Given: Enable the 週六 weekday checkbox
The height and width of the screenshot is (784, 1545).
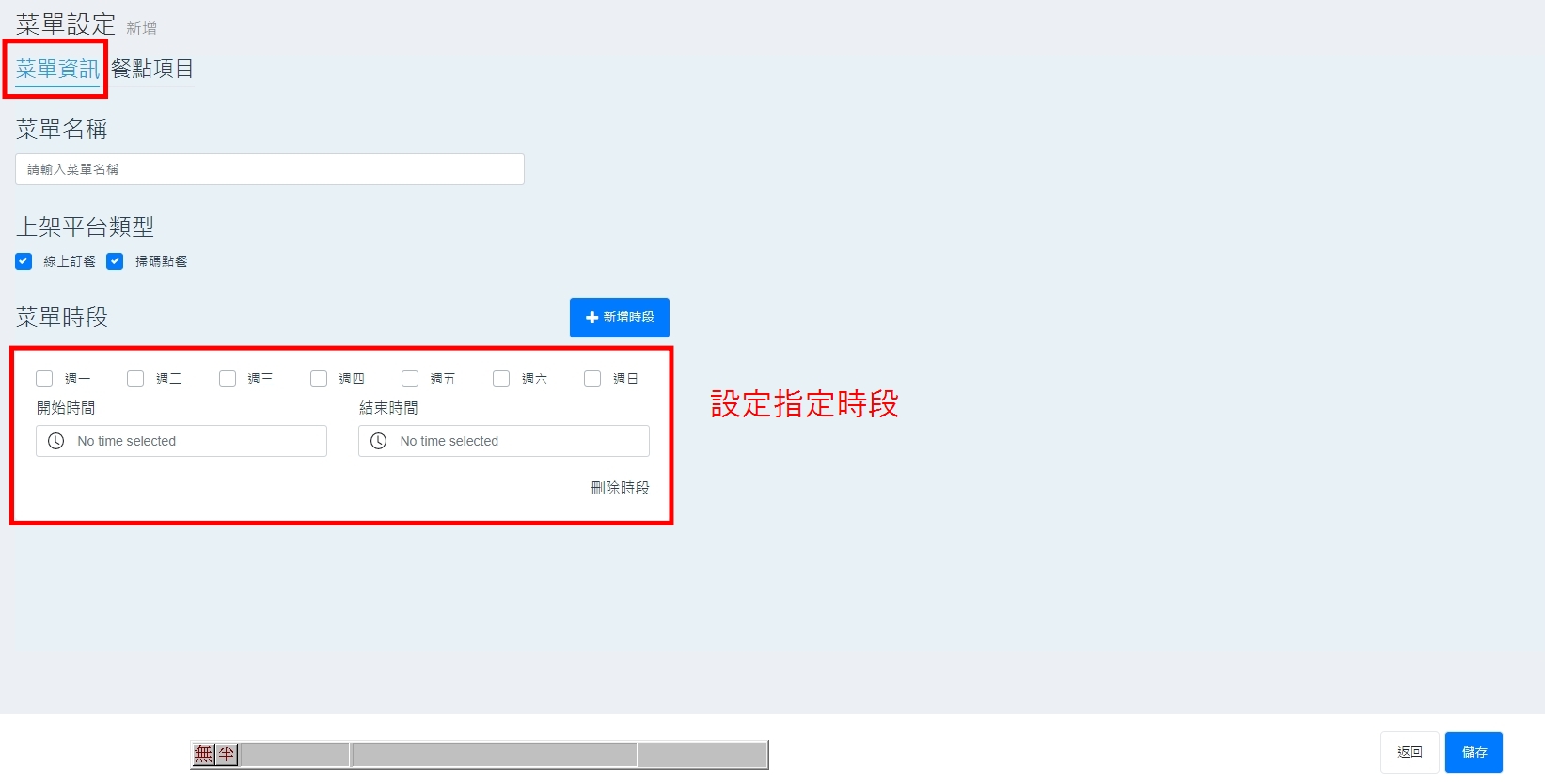Looking at the screenshot, I should [x=501, y=379].
